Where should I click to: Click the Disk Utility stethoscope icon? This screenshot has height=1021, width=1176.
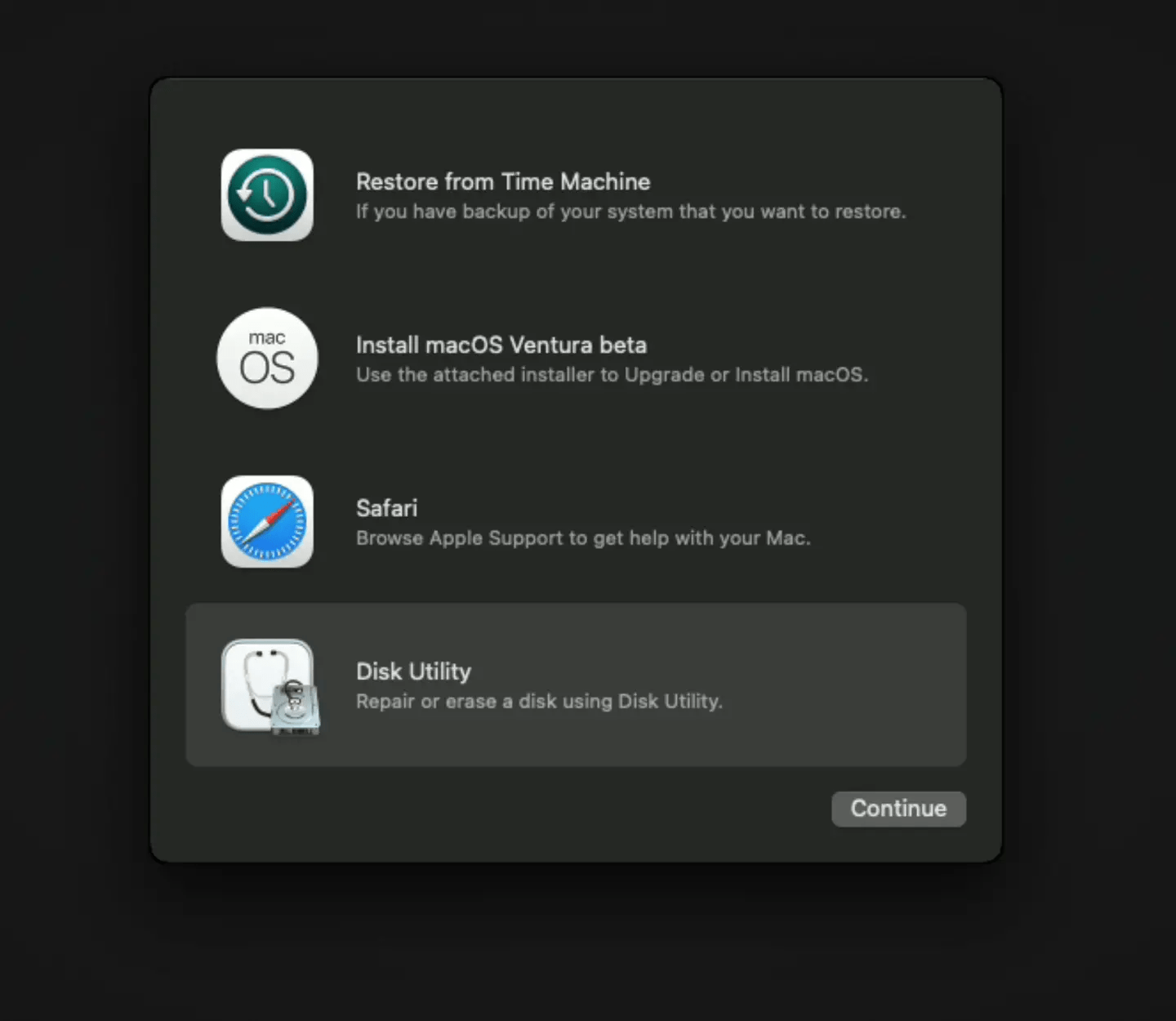click(270, 686)
